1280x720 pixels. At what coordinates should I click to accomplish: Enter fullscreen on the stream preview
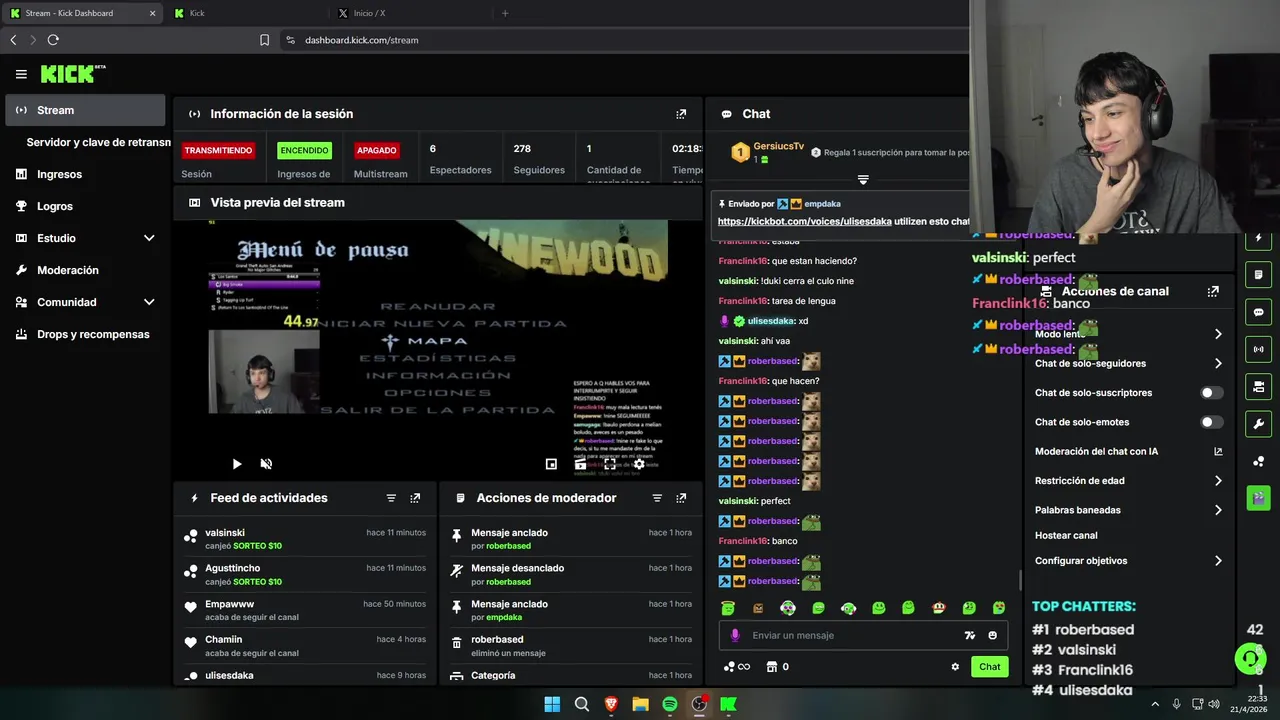610,464
